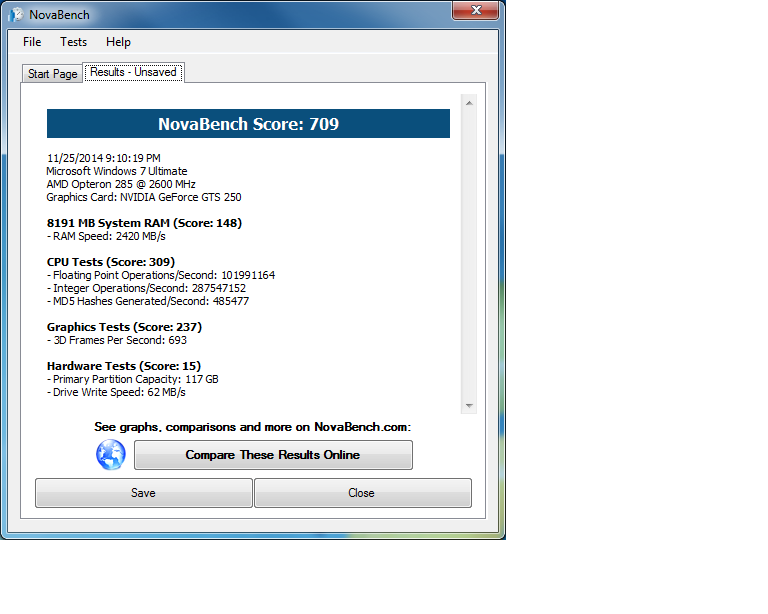Close the NovaBench window

pyautogui.click(x=475, y=10)
